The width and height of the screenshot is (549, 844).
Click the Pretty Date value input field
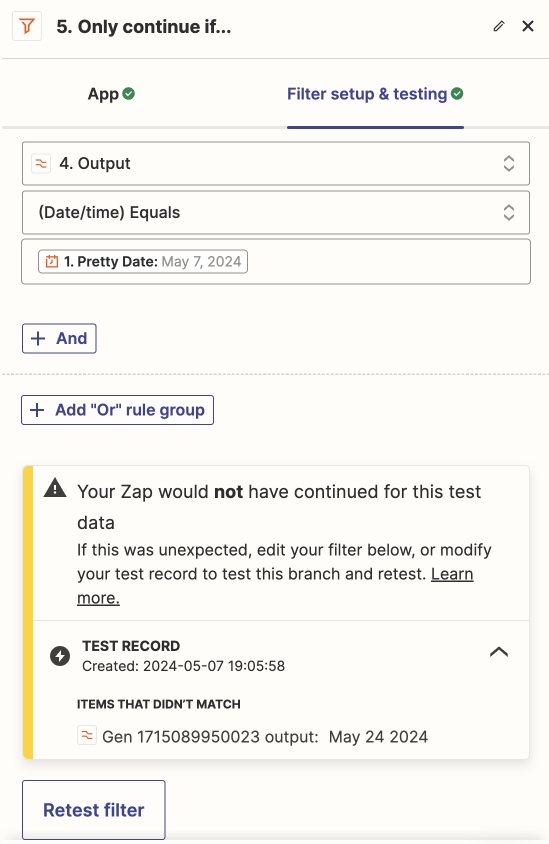tap(276, 262)
